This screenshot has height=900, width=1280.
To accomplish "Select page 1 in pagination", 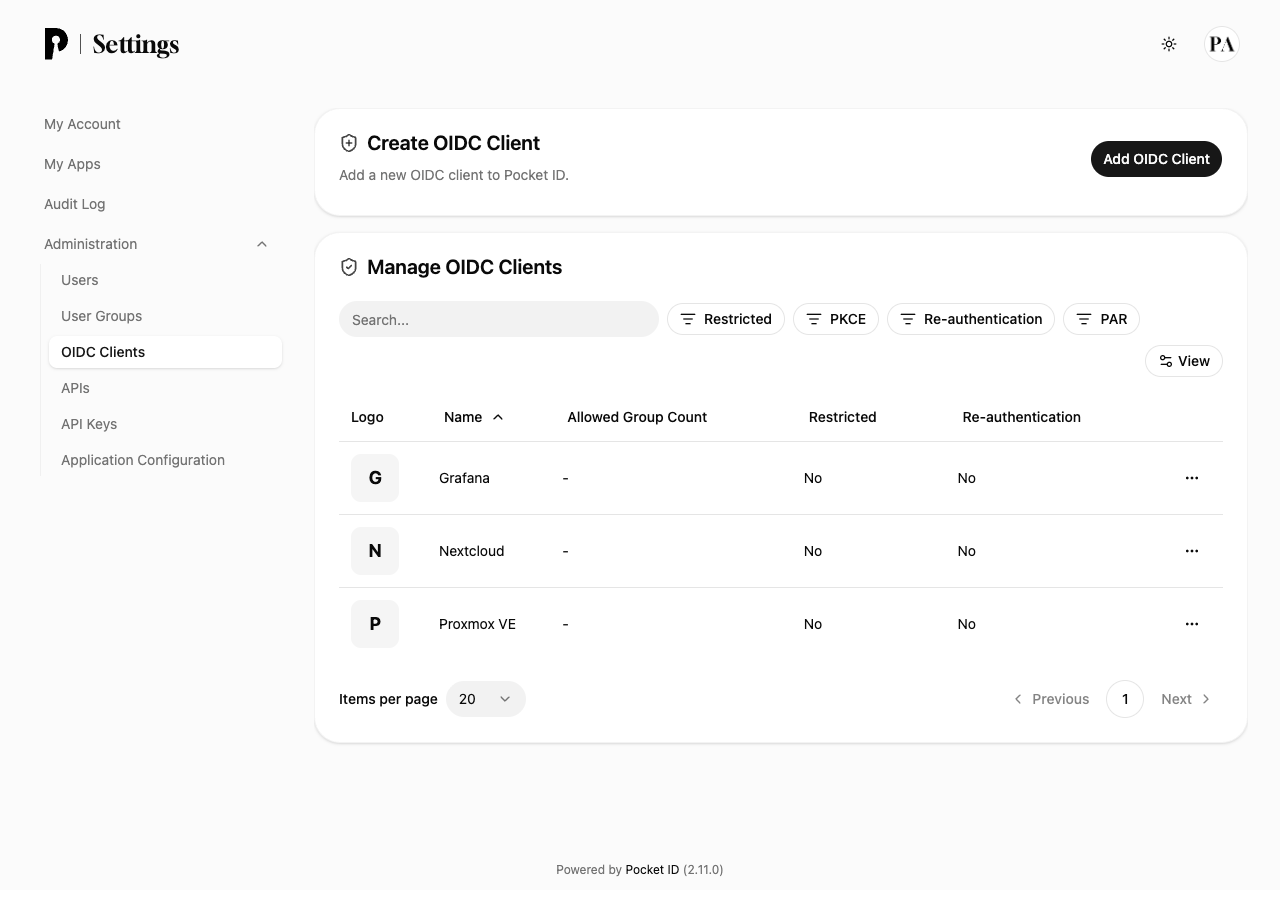I will coord(1125,699).
